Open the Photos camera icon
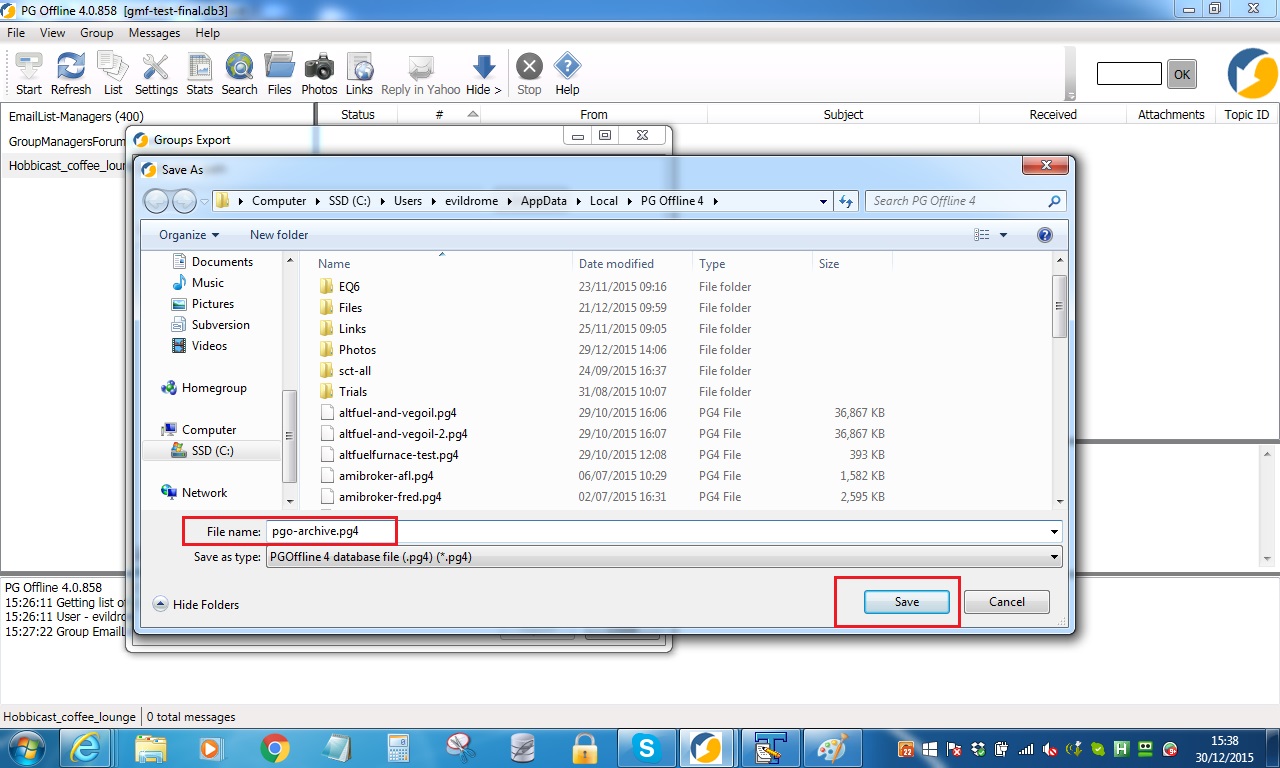The width and height of the screenshot is (1280, 768). [x=319, y=74]
